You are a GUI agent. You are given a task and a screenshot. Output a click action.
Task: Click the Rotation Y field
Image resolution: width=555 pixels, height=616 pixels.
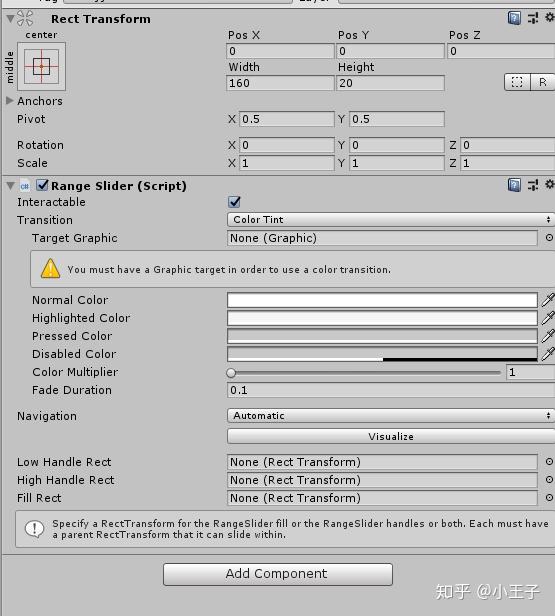click(397, 145)
